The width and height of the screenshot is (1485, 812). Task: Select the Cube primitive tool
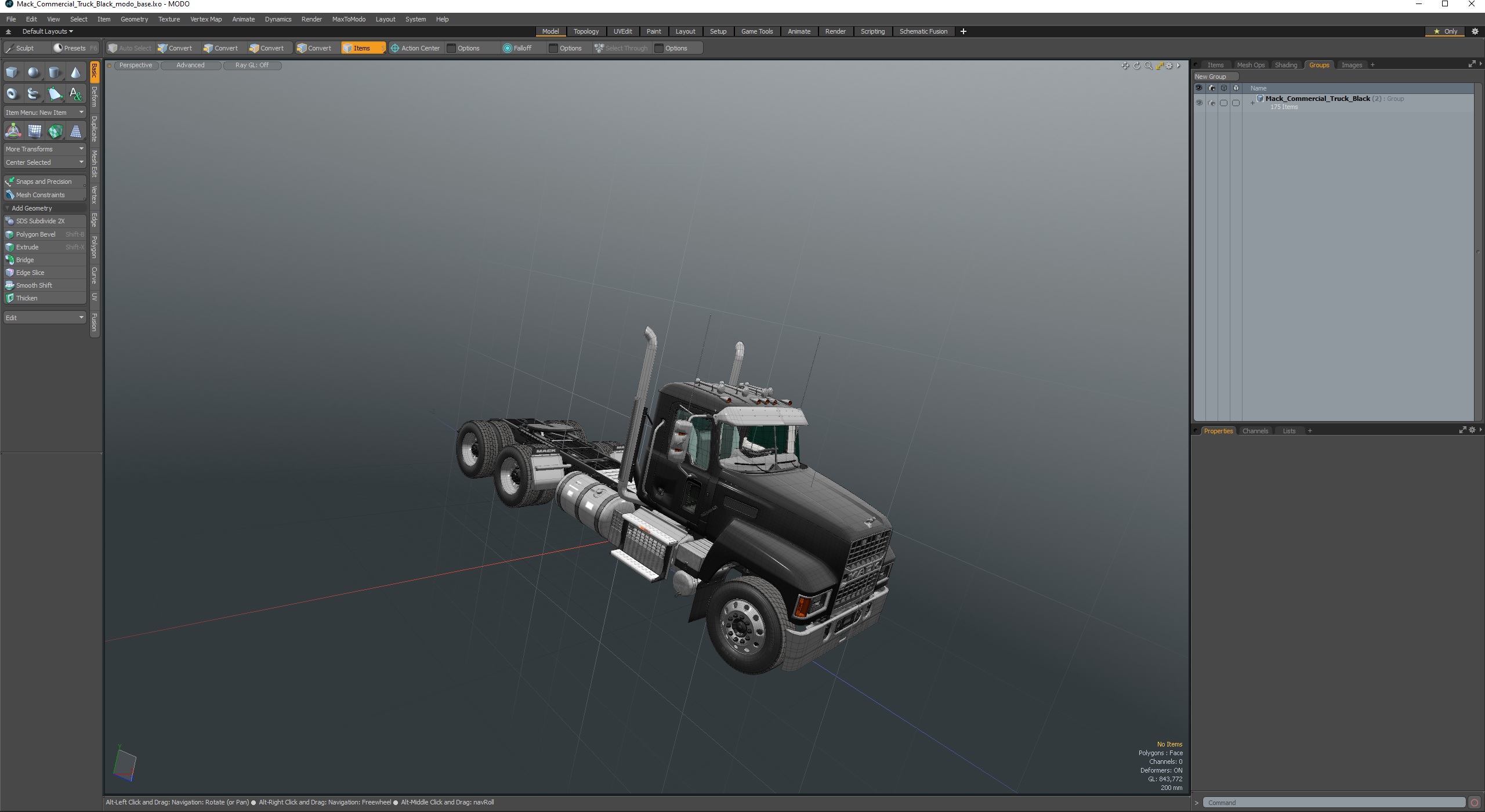coord(12,72)
